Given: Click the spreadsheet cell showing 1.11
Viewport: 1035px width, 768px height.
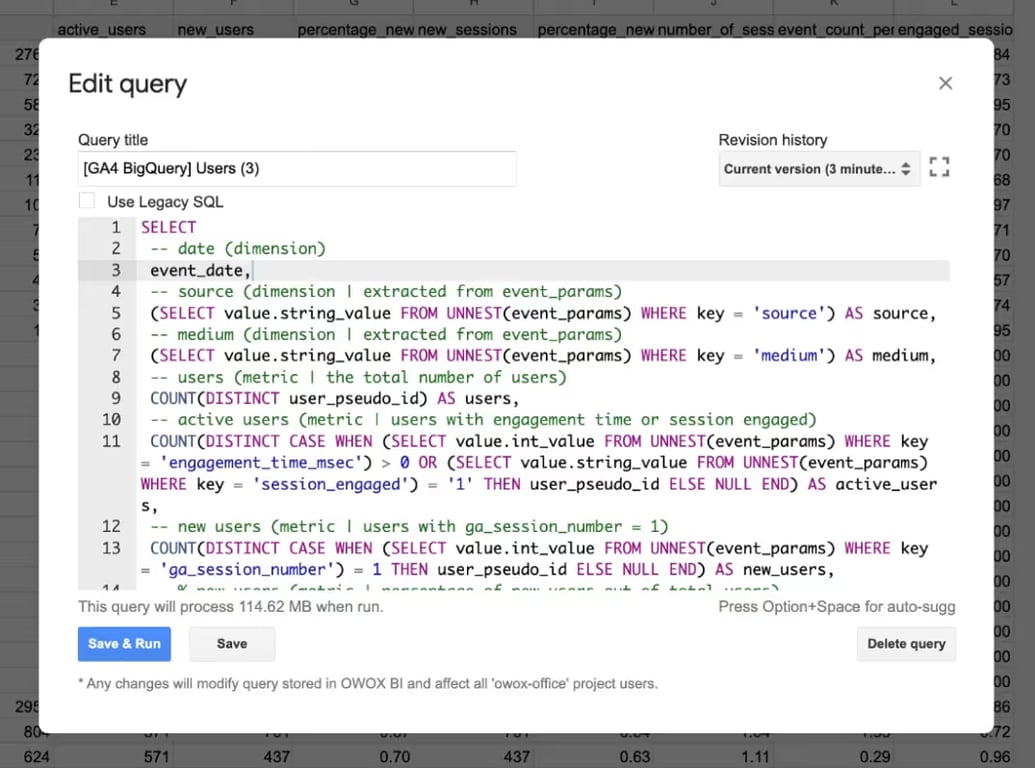Looking at the screenshot, I should (755, 757).
